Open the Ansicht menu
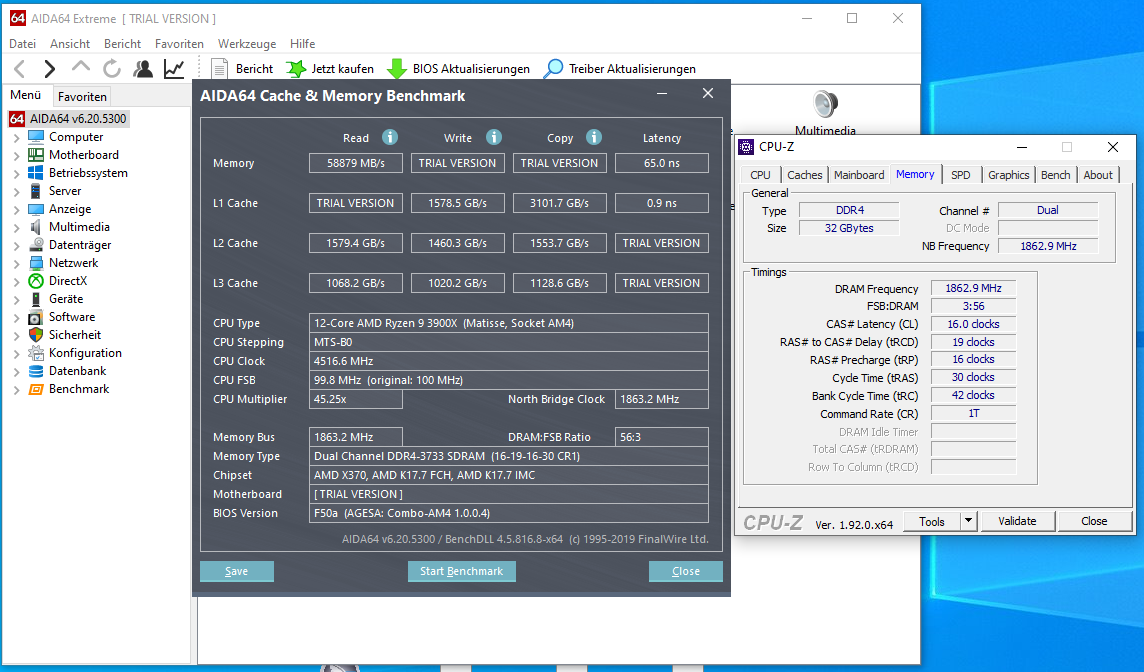 click(70, 44)
